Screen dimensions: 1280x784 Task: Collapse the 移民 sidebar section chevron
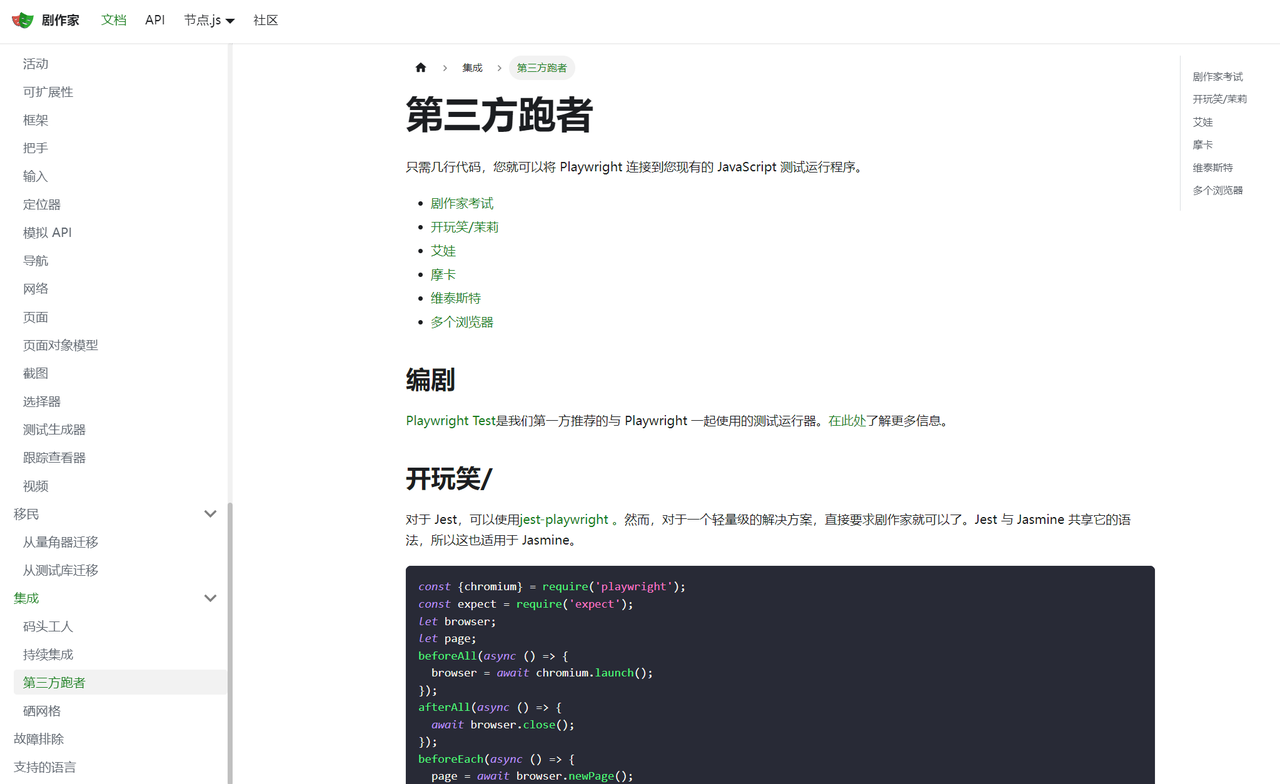pos(210,514)
